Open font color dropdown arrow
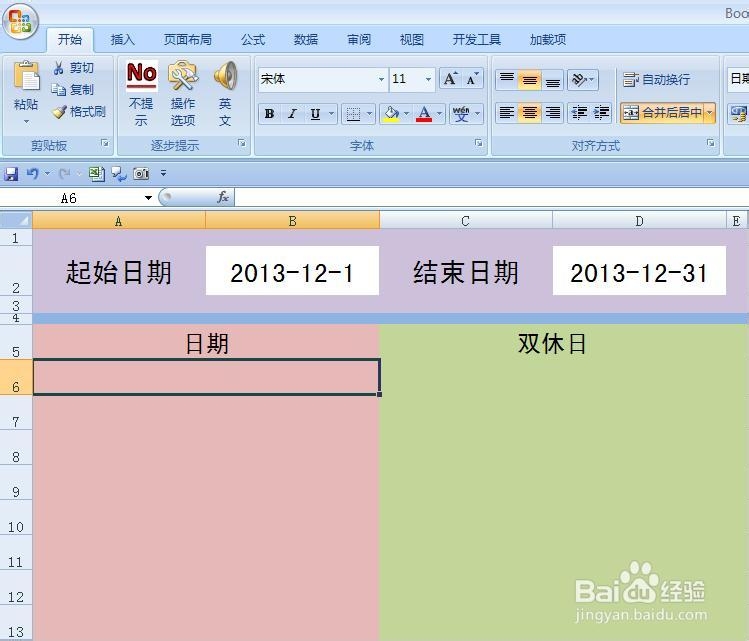 [439, 114]
